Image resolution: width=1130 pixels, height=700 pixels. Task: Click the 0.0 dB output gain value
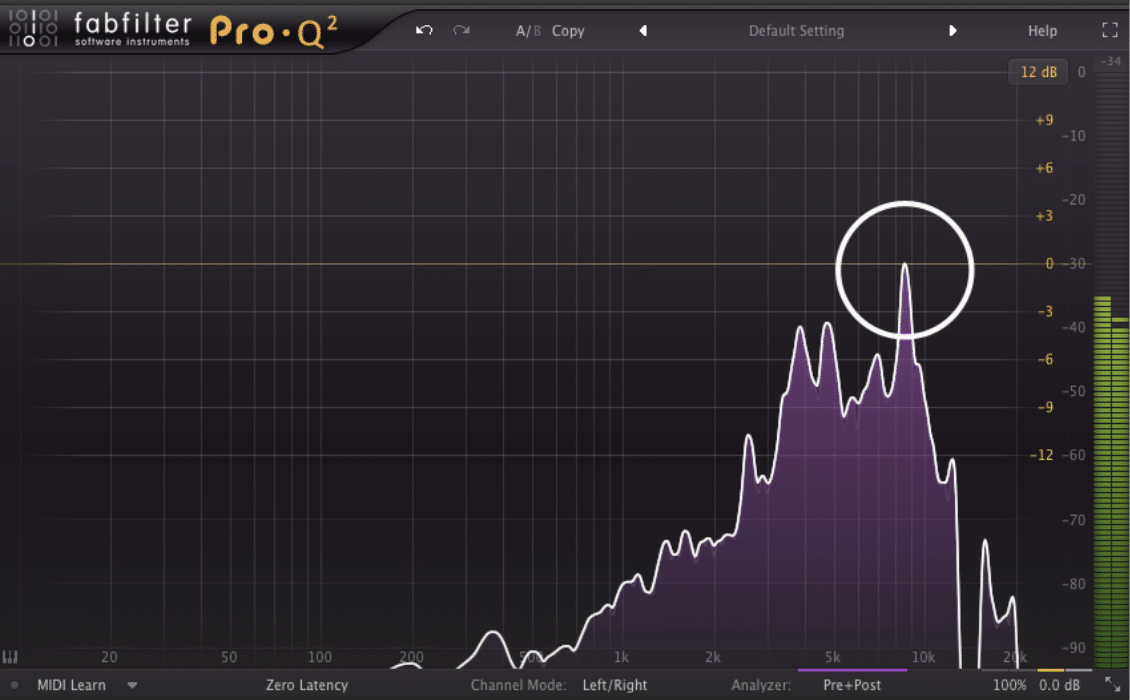pos(1059,685)
